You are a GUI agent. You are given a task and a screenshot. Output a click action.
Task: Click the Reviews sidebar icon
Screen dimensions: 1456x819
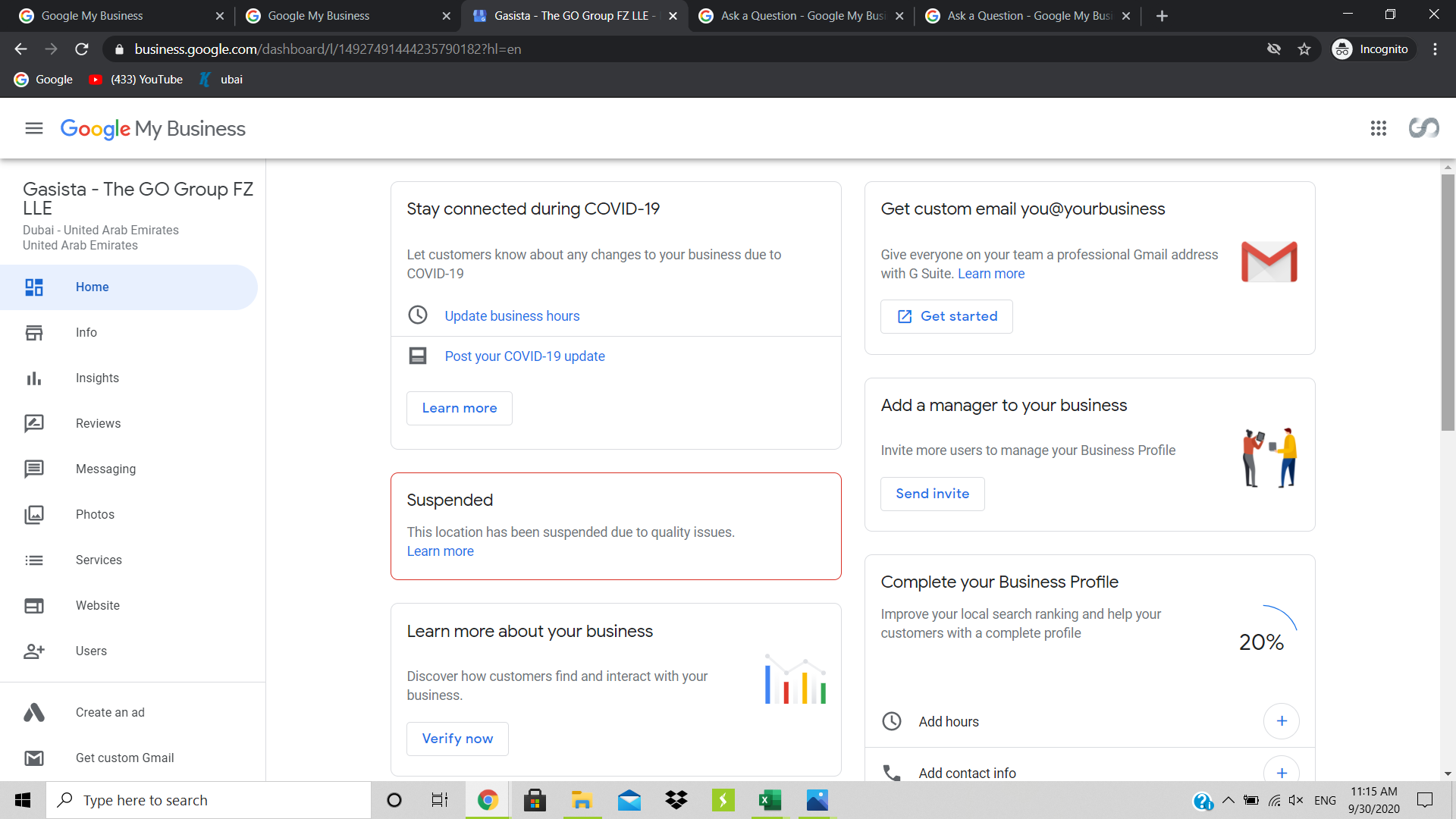click(34, 423)
